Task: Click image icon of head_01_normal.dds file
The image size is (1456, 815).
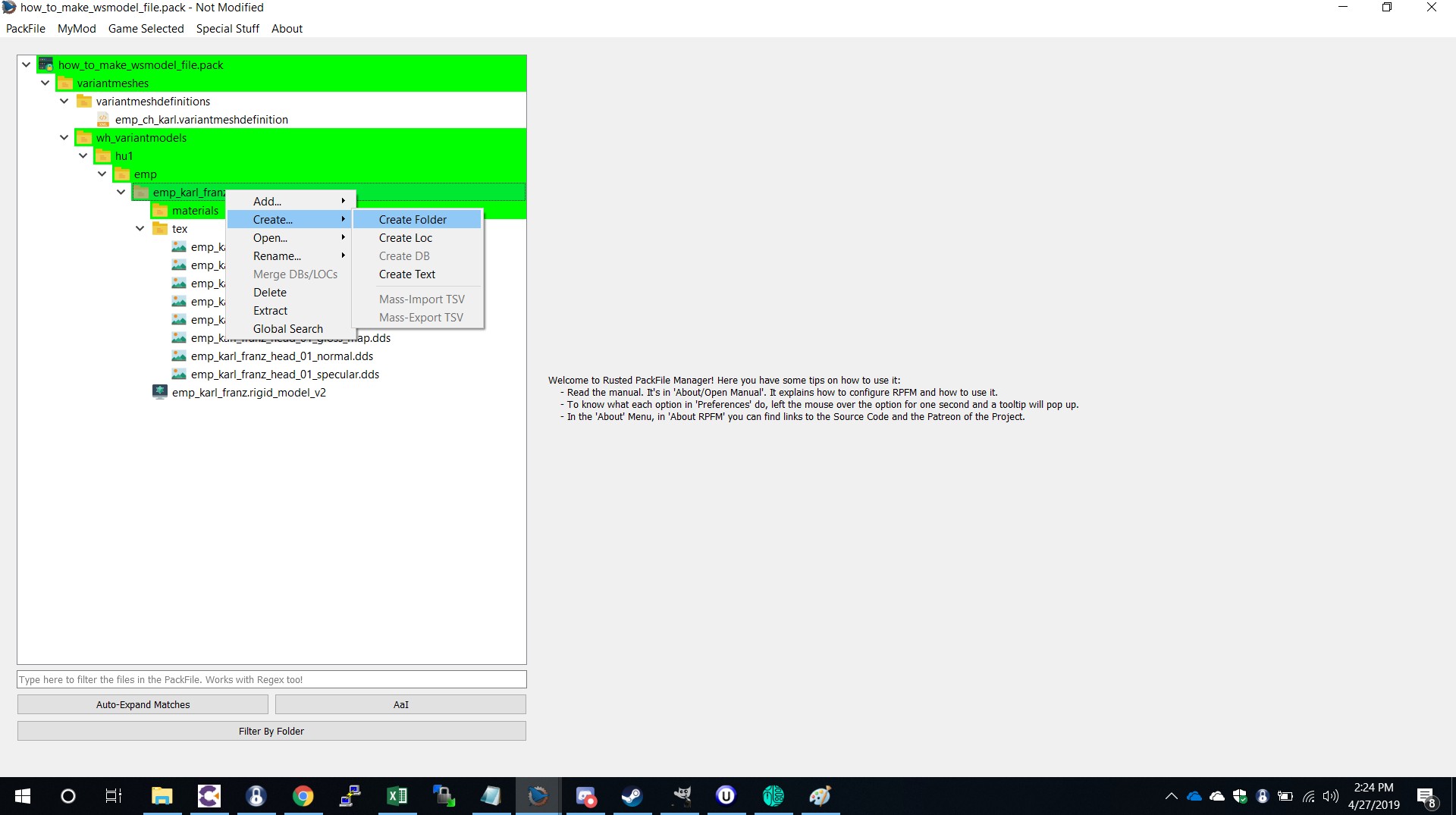Action: pyautogui.click(x=179, y=356)
